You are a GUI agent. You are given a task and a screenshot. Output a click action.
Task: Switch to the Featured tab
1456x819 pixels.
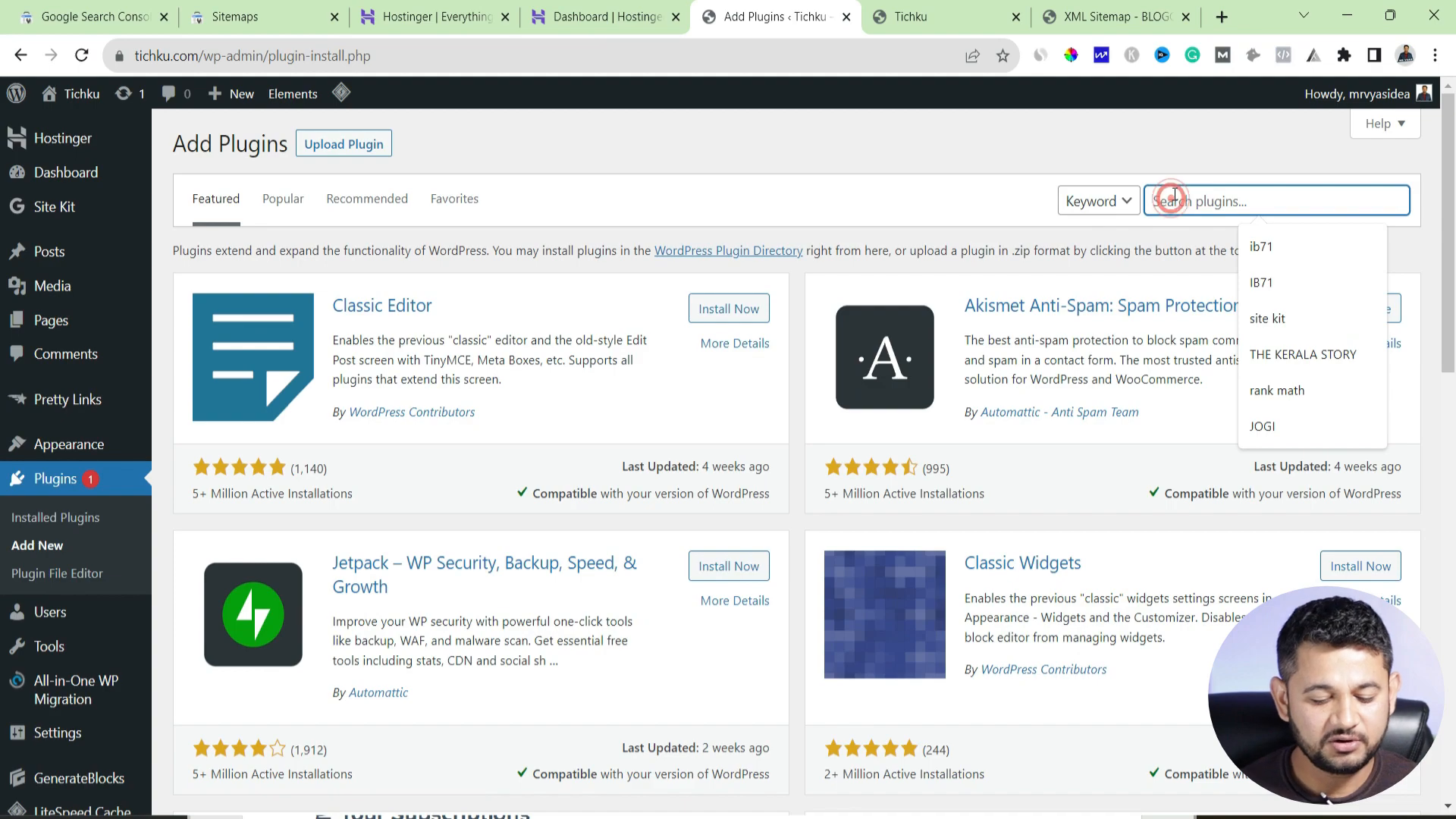216,199
